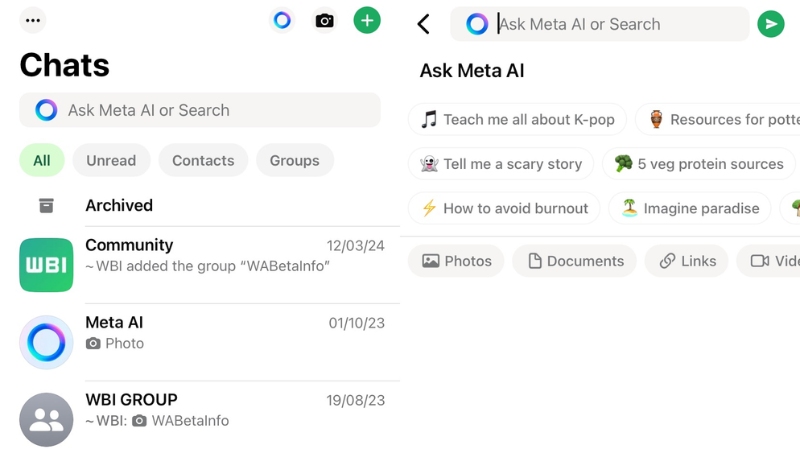Click the 19/08/23 date on WBI GROUP chat
Viewport: 800px width, 450px height.
click(356, 401)
